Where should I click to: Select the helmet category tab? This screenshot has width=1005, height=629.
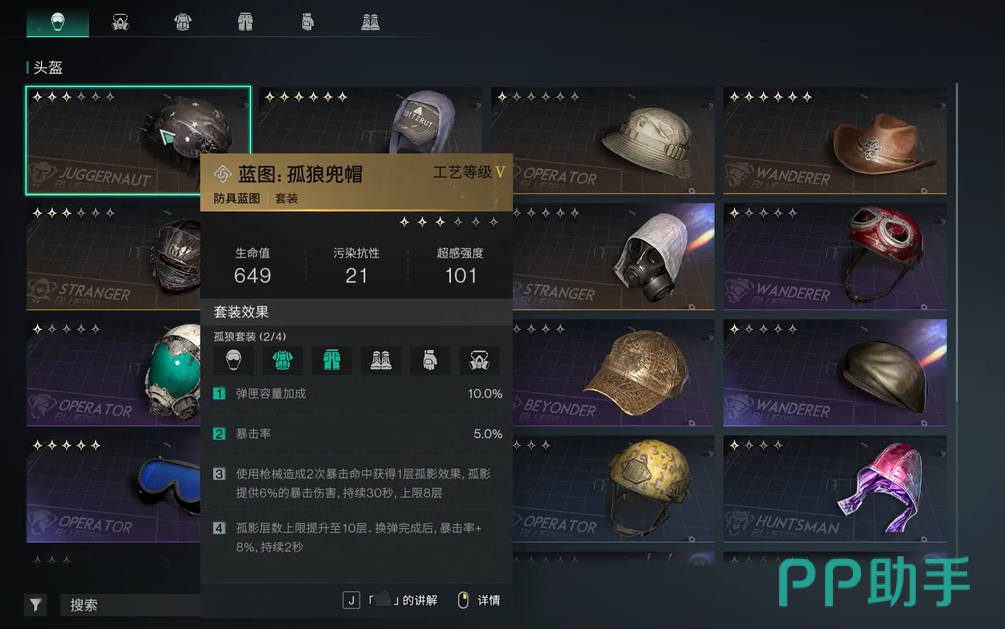click(x=58, y=22)
